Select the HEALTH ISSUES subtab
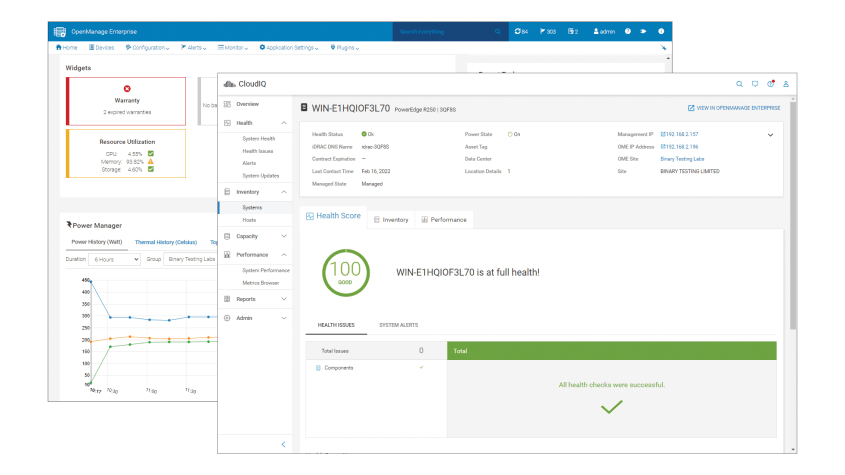Screen dimensions: 845x475 pos(336,325)
